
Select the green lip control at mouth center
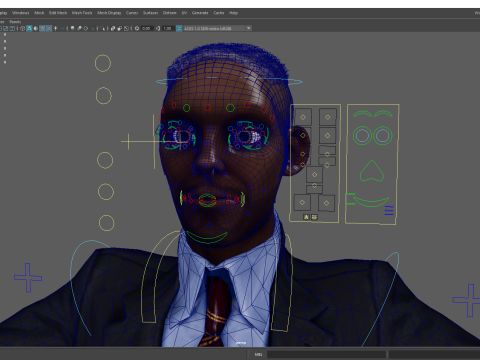pos(207,200)
